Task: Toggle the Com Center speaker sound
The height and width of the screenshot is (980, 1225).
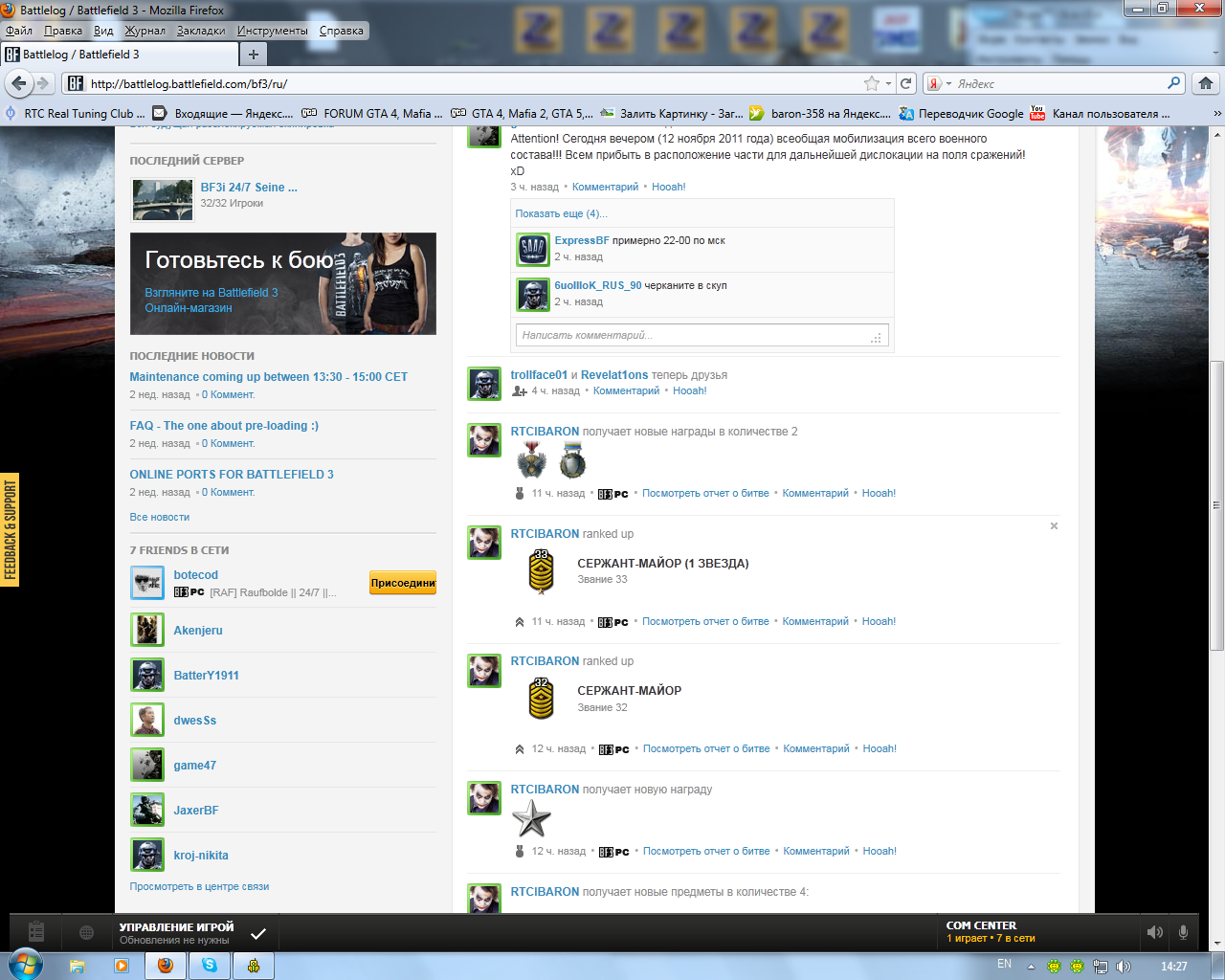Action: click(x=1155, y=932)
